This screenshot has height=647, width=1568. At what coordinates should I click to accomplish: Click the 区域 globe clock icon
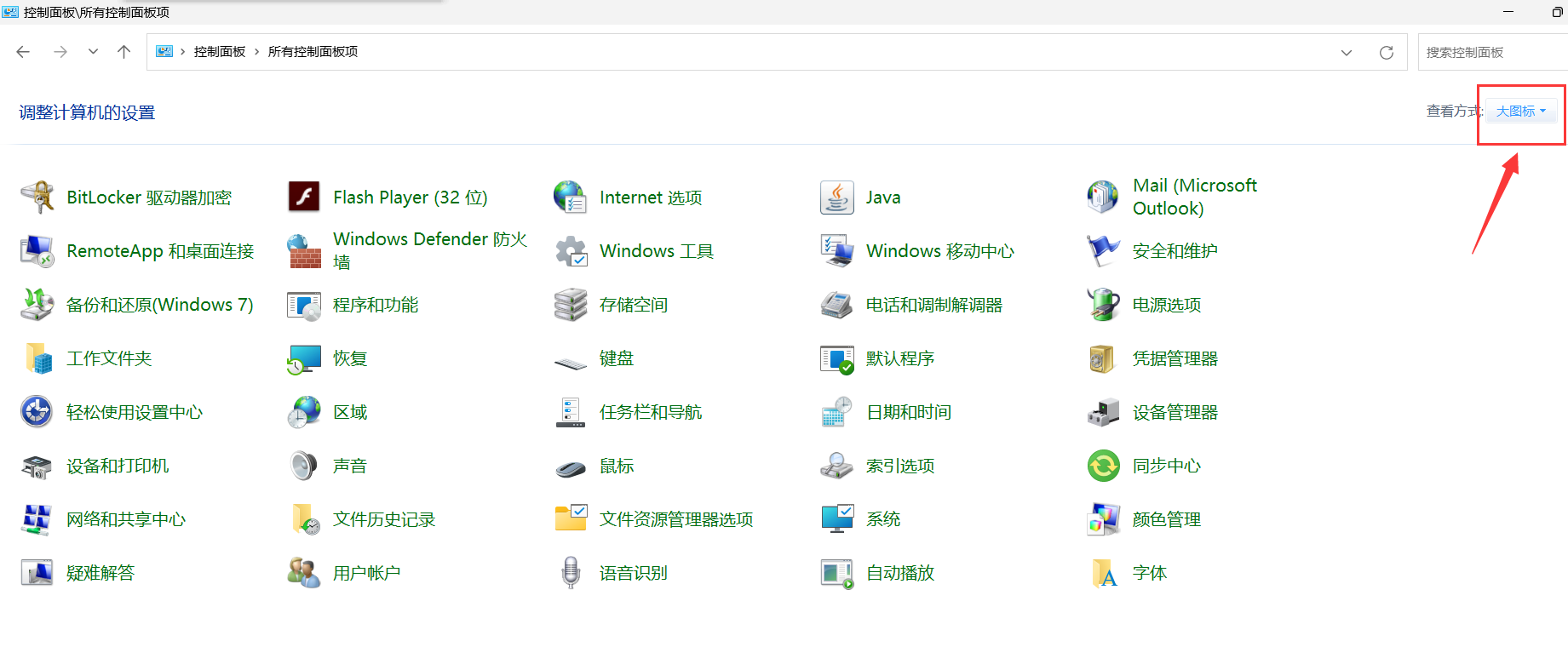coord(304,412)
